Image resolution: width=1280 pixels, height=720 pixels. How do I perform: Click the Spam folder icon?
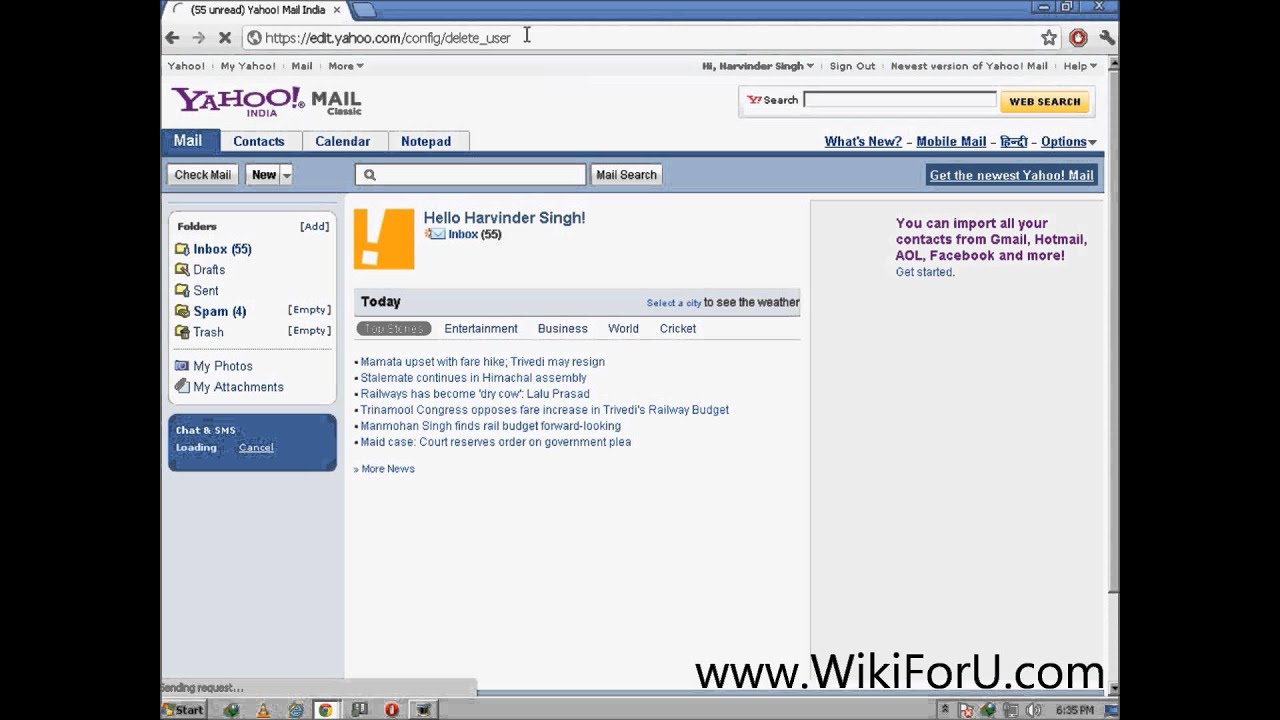click(x=182, y=311)
